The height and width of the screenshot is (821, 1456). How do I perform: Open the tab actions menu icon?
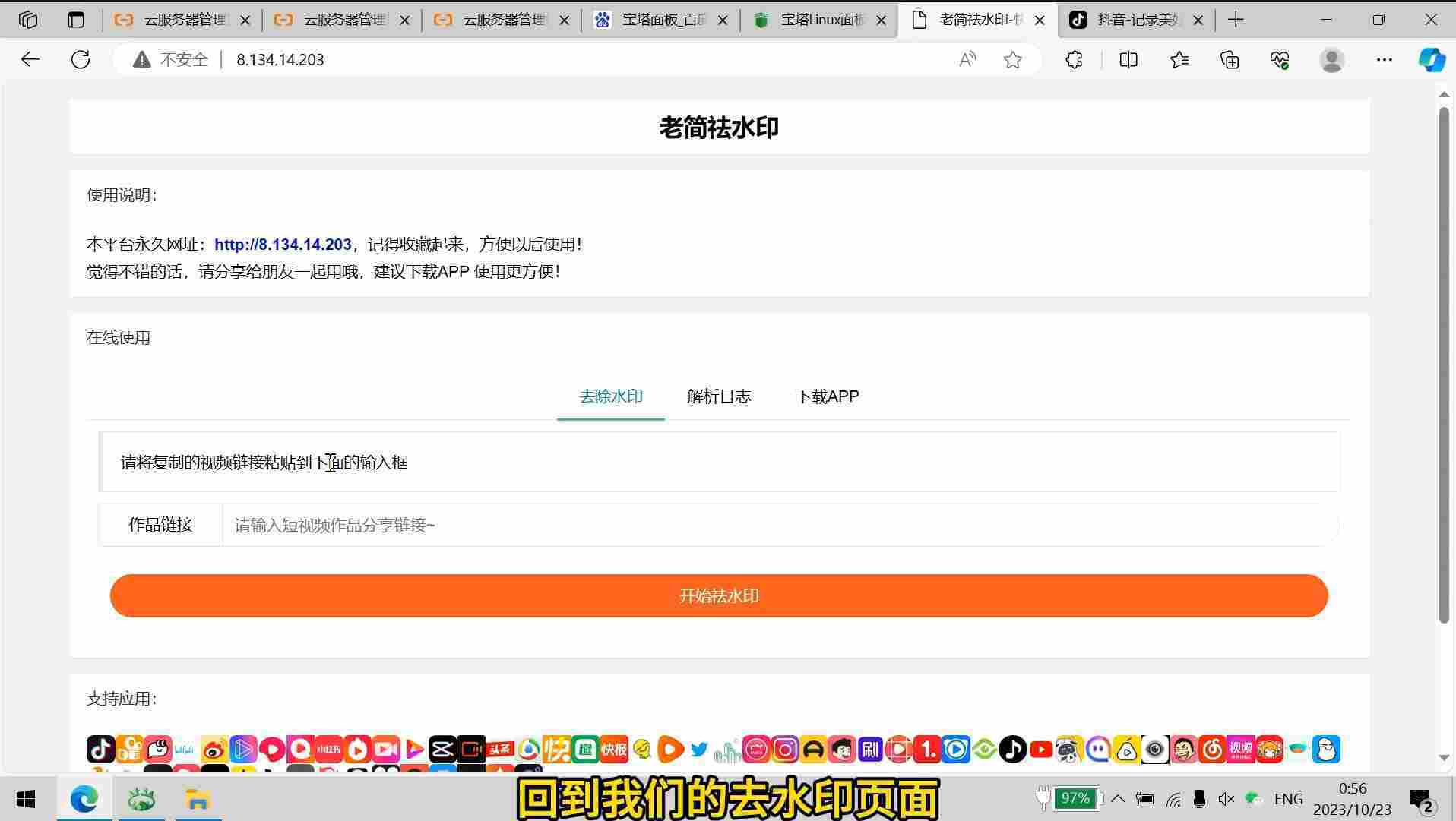(x=76, y=20)
